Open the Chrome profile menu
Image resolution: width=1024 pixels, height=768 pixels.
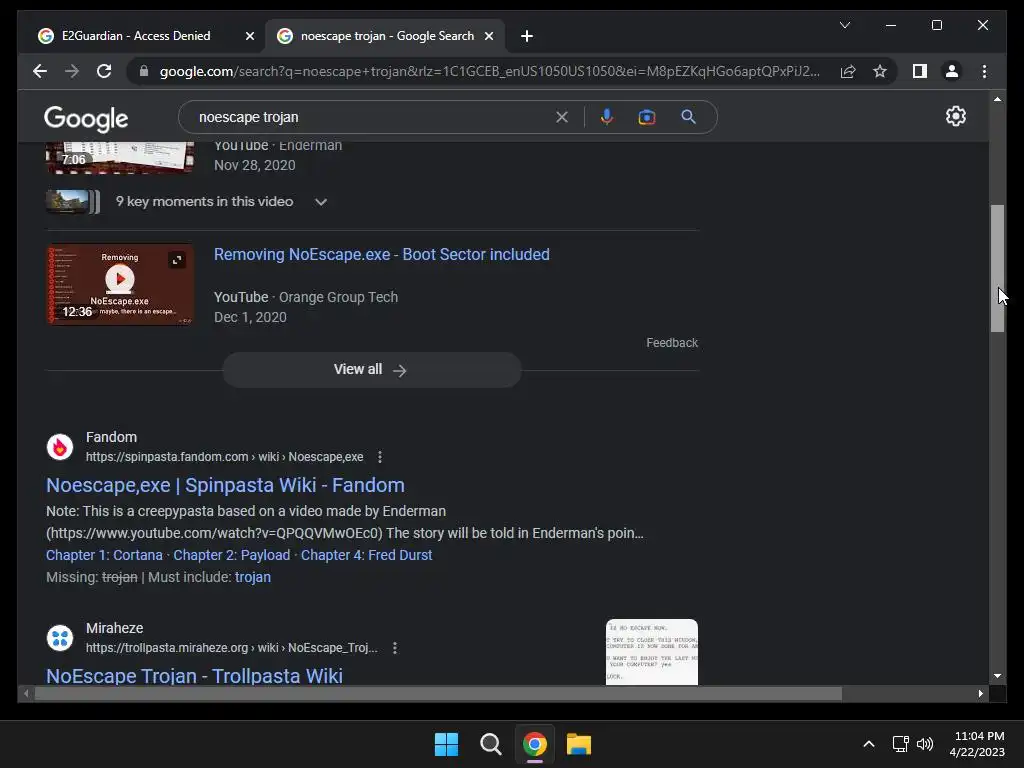point(952,71)
